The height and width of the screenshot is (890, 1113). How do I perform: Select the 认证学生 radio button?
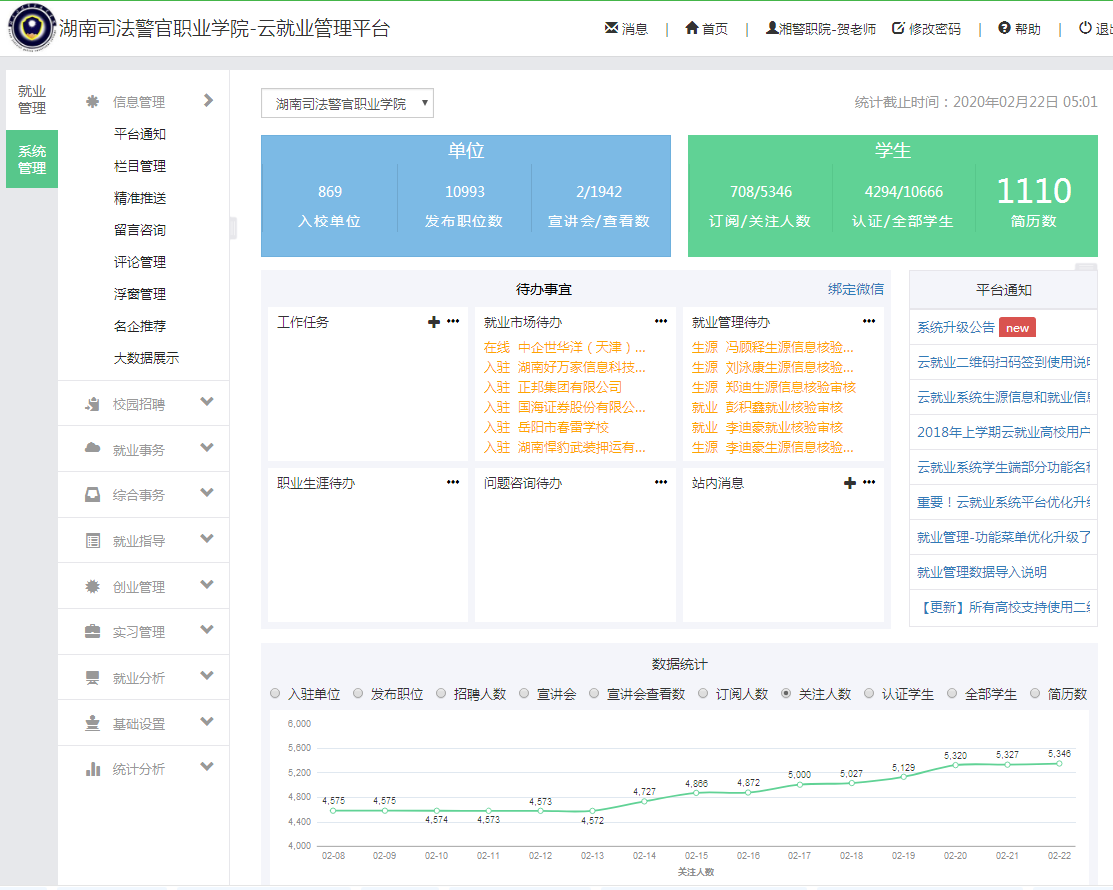869,693
